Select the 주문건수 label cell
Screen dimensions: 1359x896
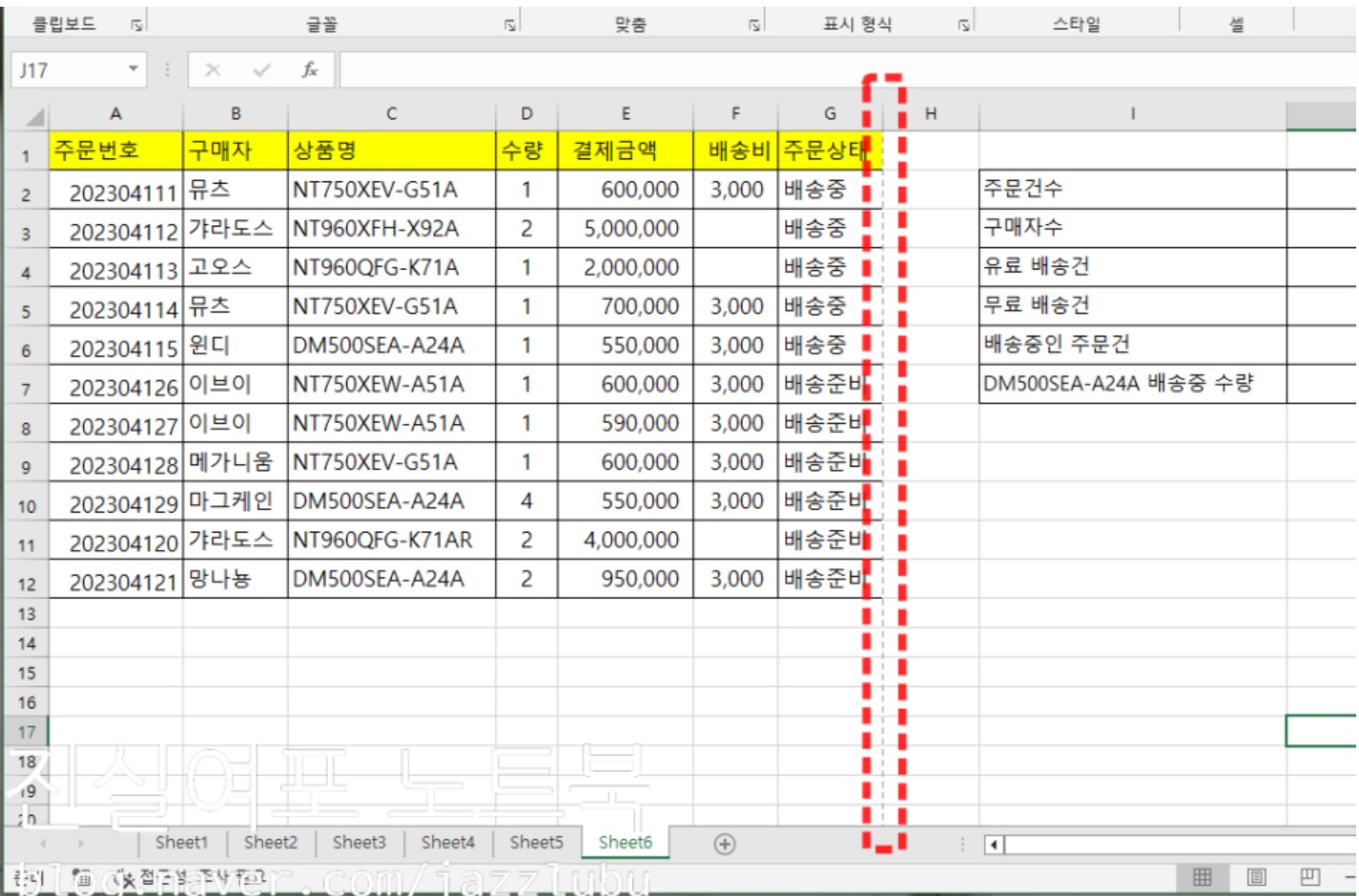tap(1132, 190)
